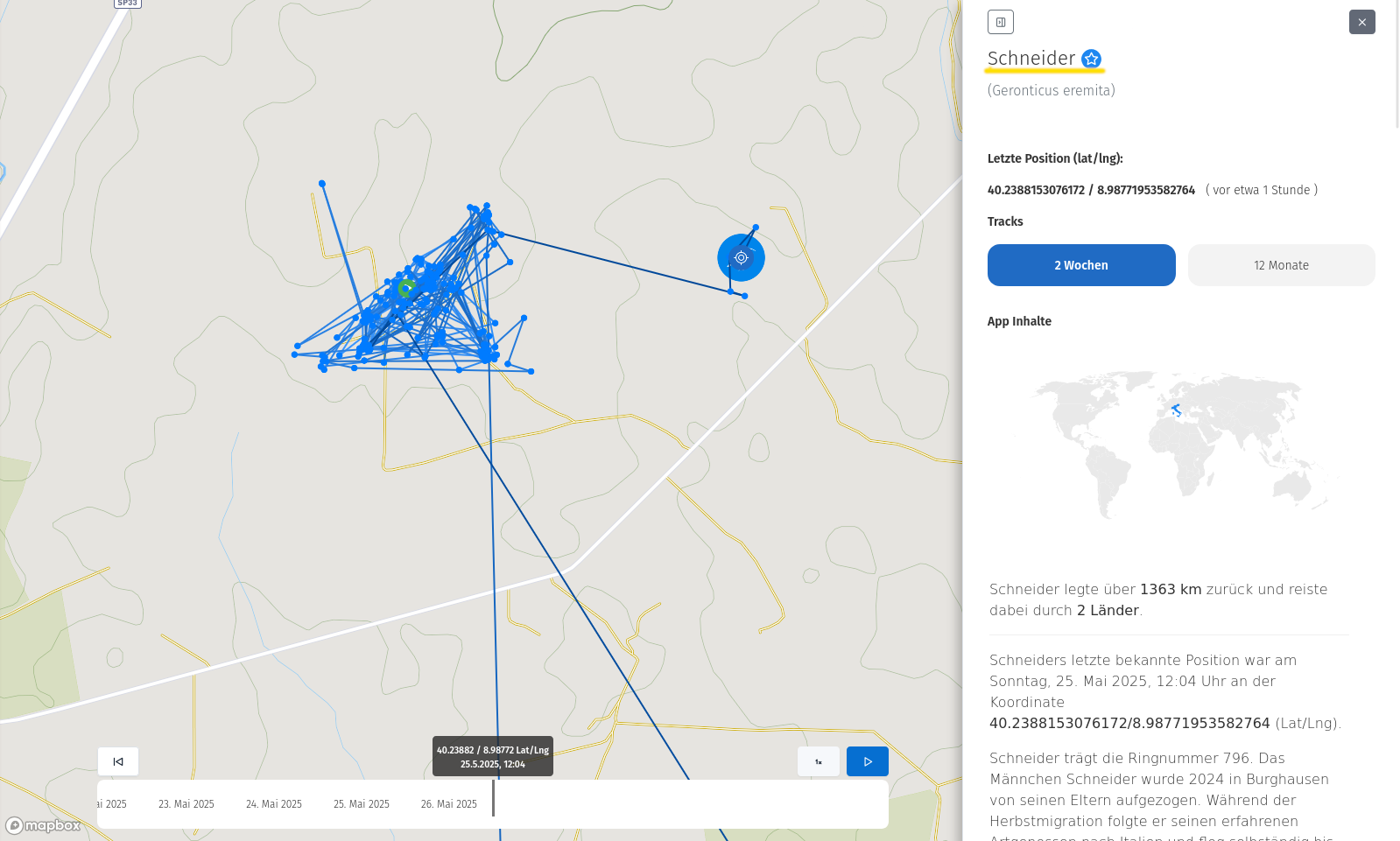Select the 2 Wochen track range
The width and height of the screenshot is (1400, 841).
[x=1080, y=265]
